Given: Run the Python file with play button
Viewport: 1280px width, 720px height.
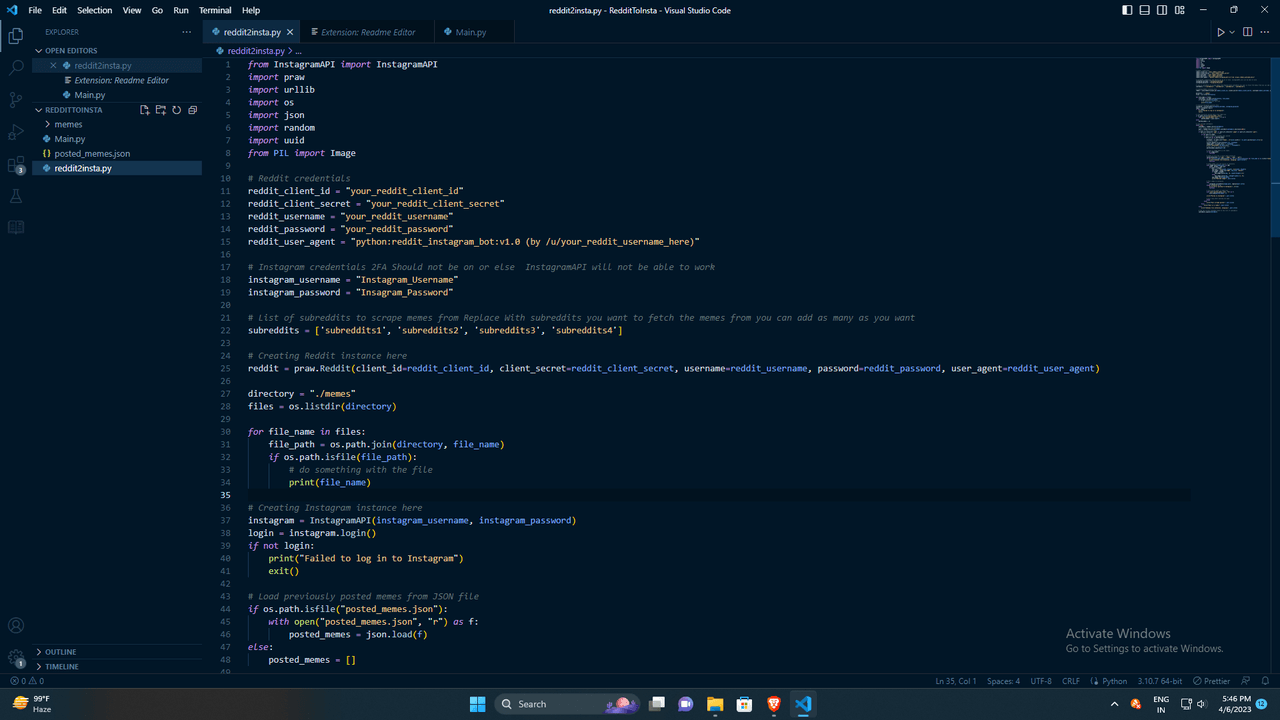Looking at the screenshot, I should click(1220, 32).
